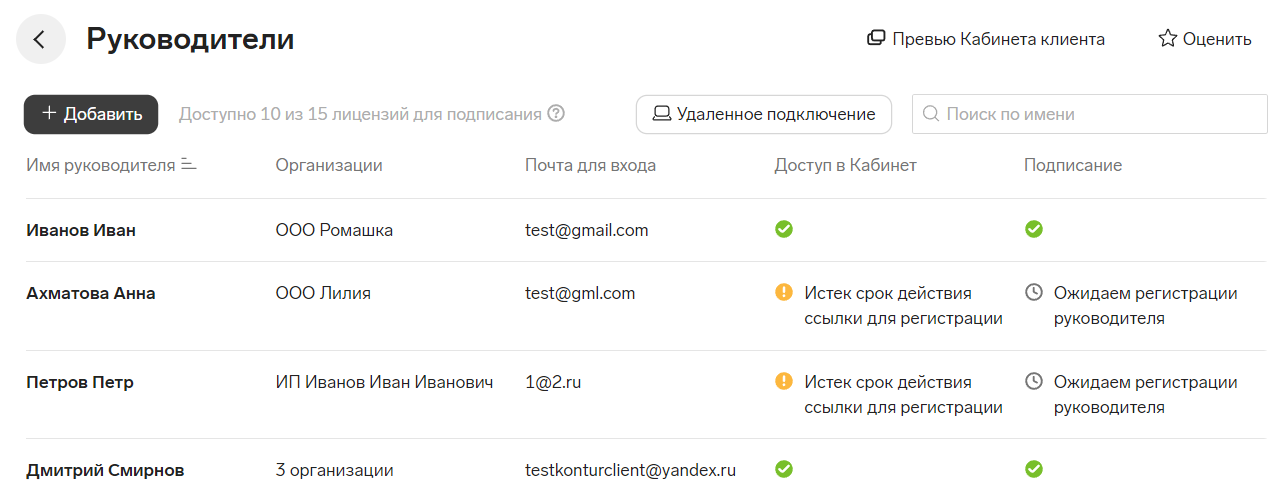The width and height of the screenshot is (1284, 495).
Task: Open Удаленное подключение
Action: [764, 114]
